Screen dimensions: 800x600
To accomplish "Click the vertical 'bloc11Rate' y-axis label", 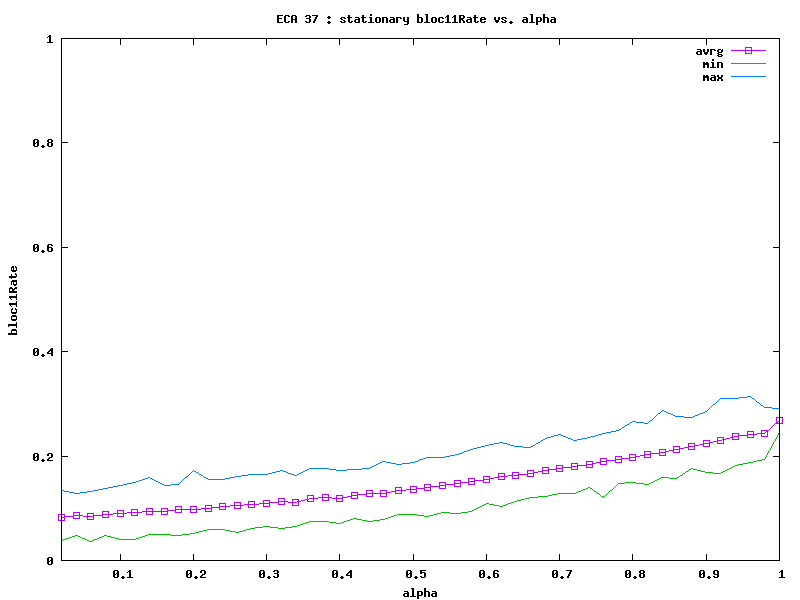I will click(x=15, y=300).
